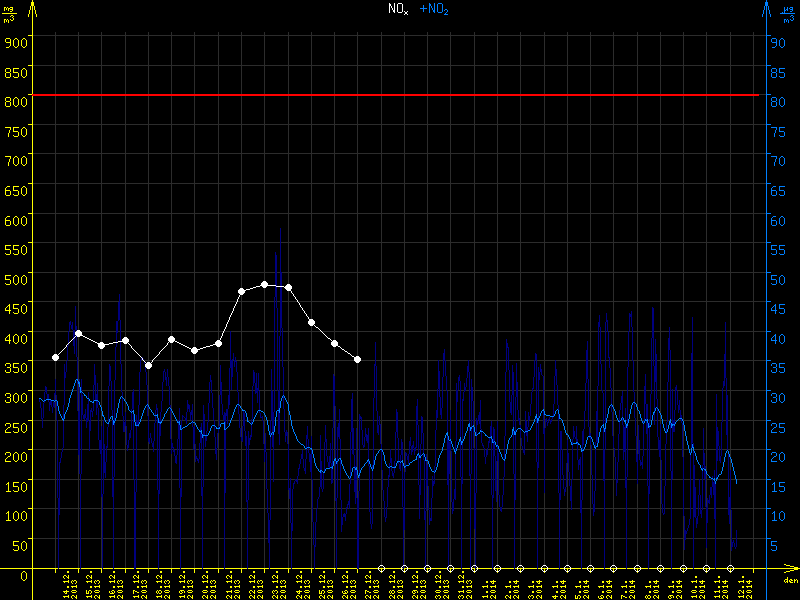Viewport: 800px width, 600px height.
Task: Select the first white NOx data point
Action: [x=55, y=357]
